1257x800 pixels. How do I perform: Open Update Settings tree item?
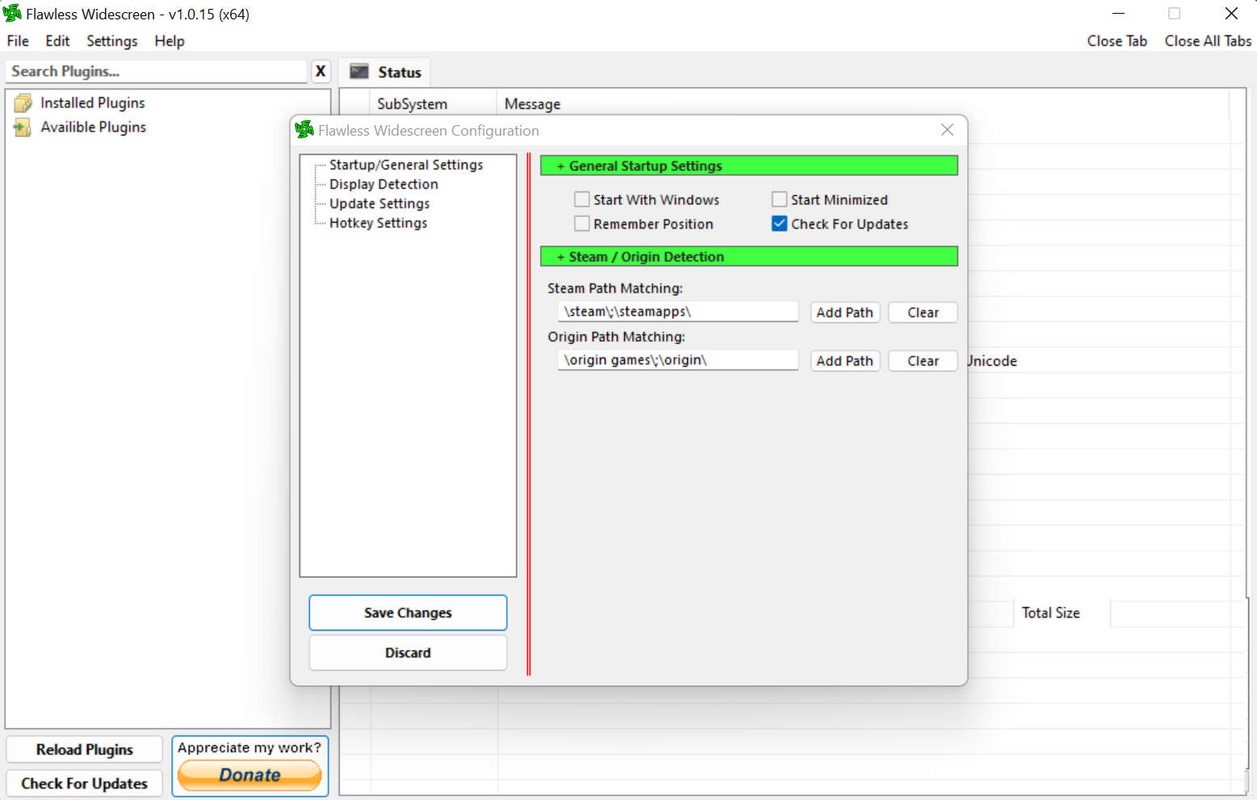tap(380, 204)
